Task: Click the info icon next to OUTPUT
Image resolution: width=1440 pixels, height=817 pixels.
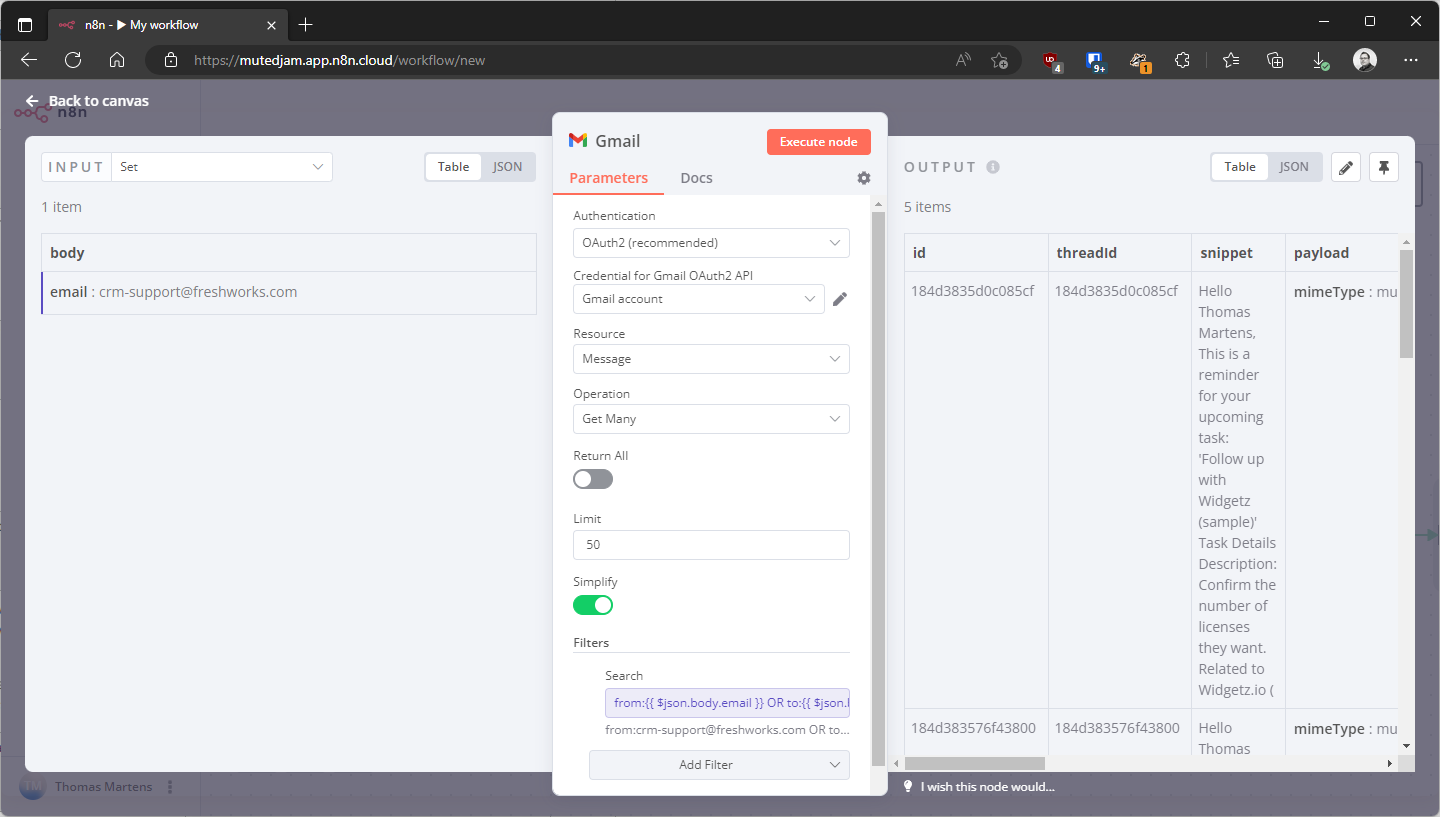Action: click(x=993, y=167)
